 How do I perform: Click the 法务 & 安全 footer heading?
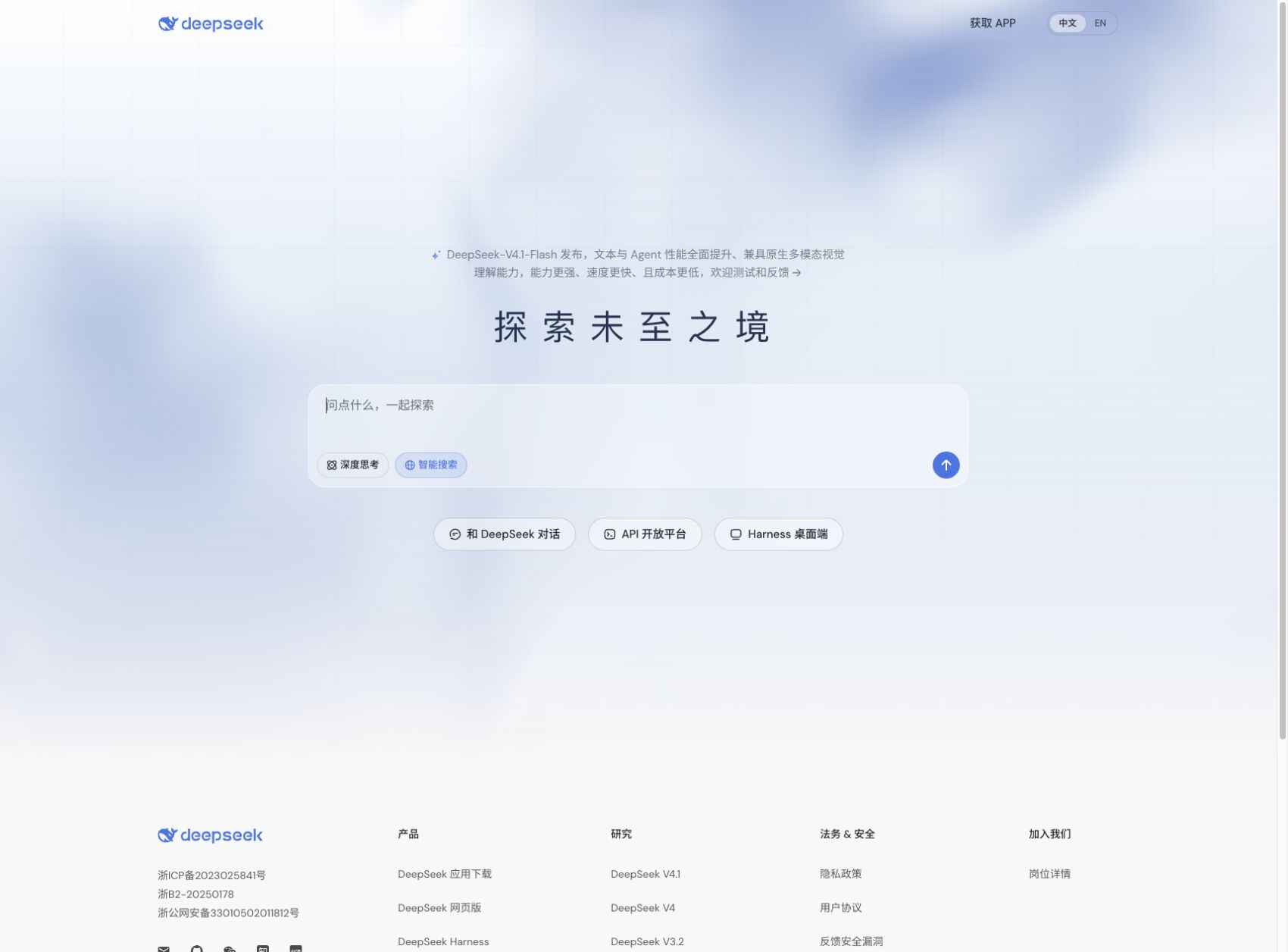847,834
